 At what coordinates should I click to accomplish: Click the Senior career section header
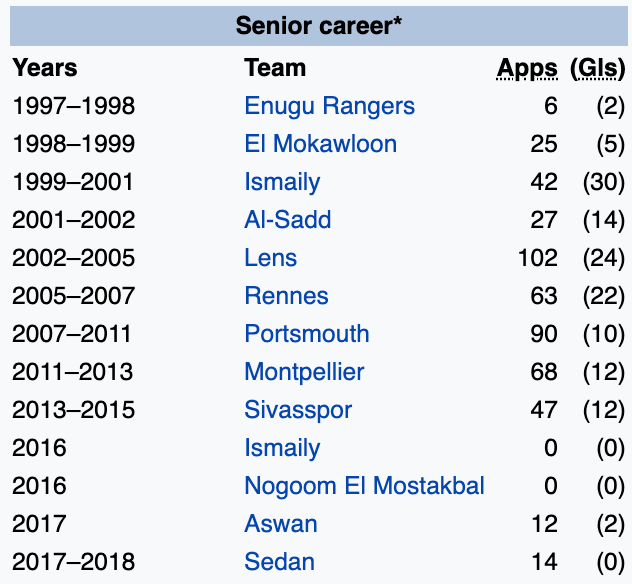click(319, 25)
